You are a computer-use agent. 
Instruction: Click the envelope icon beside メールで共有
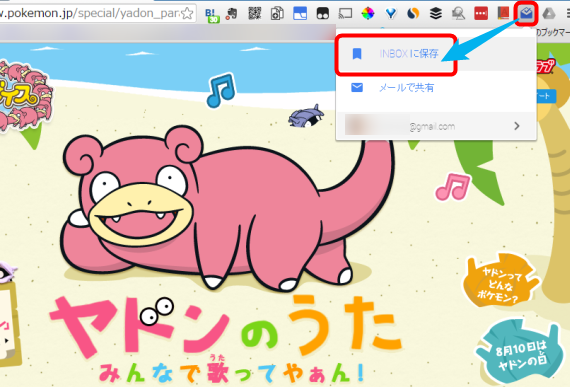click(x=357, y=88)
